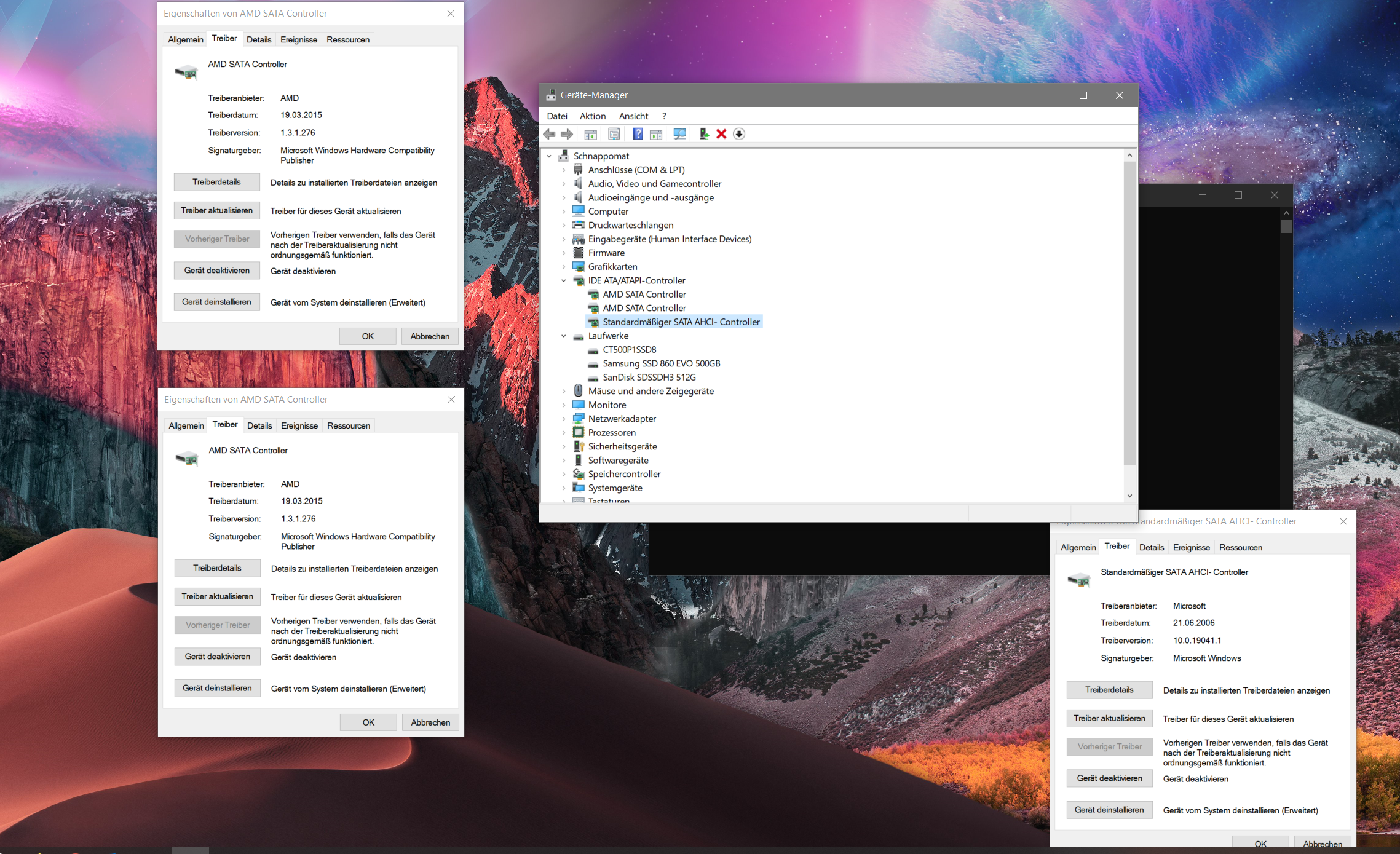Click the red X uninstall device icon
1400x854 pixels.
(x=721, y=134)
